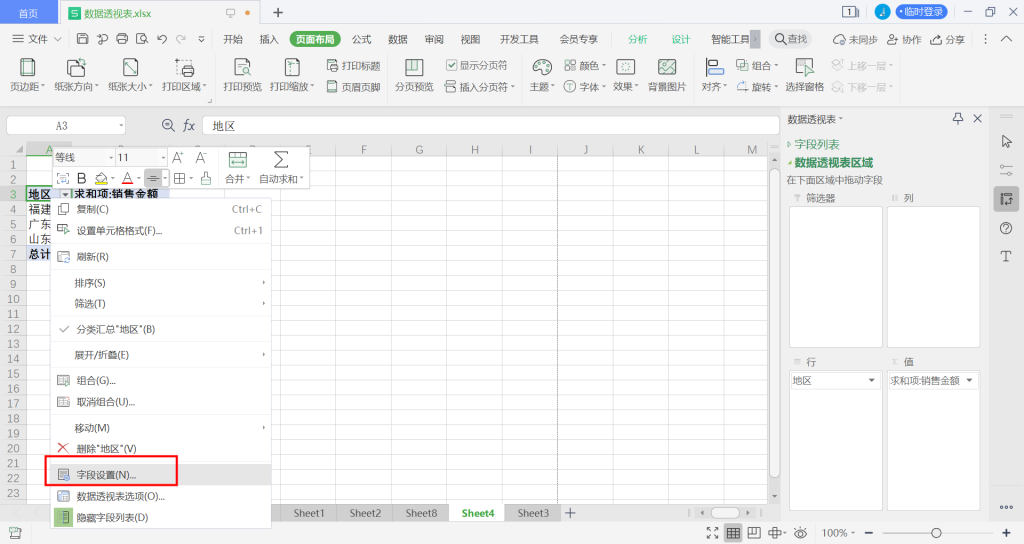Open the 打印区域 print area tool
The image size is (1024, 544).
coord(184,74)
